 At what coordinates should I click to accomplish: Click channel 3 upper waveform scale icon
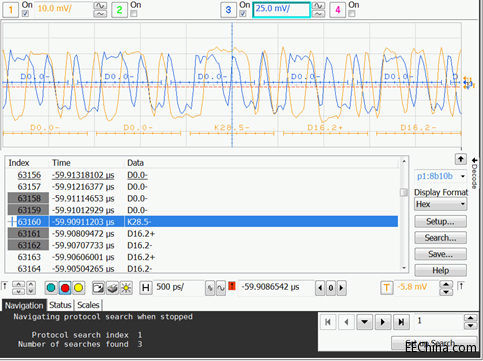(318, 5)
